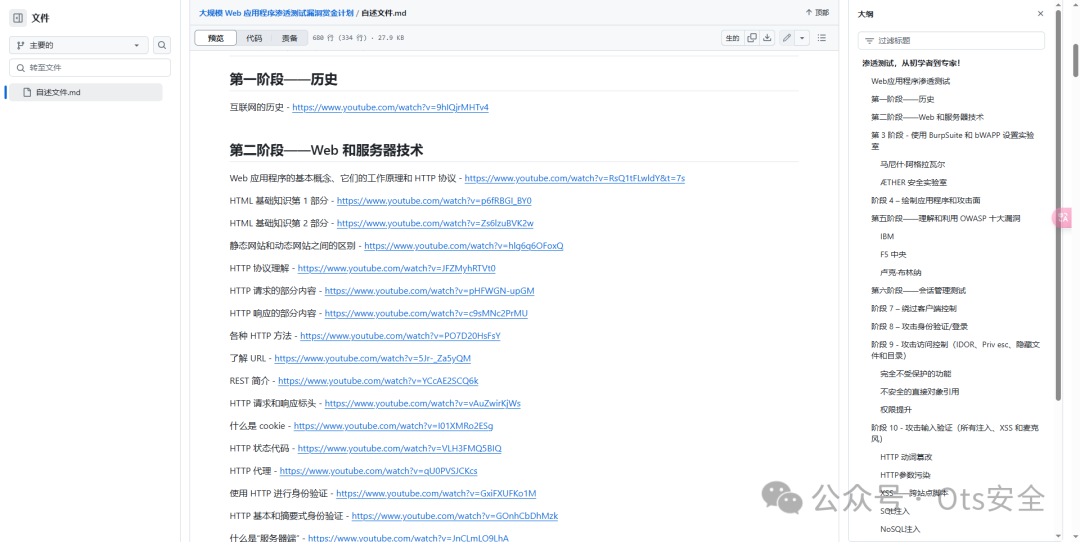The image size is (1080, 542).
Task: Open 使用 HTTP 进行身份验证 link
Action: pyautogui.click(x=436, y=494)
